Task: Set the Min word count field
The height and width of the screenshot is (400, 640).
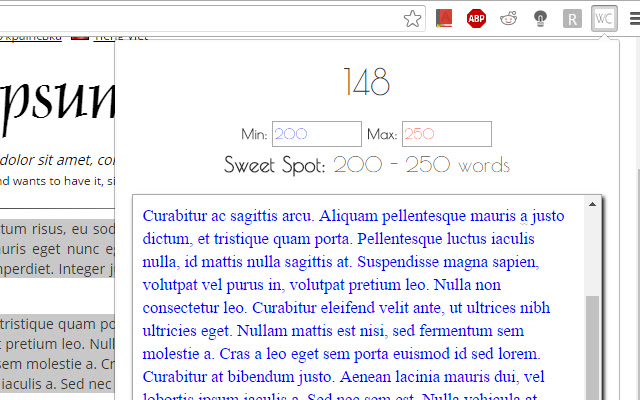Action: (317, 134)
